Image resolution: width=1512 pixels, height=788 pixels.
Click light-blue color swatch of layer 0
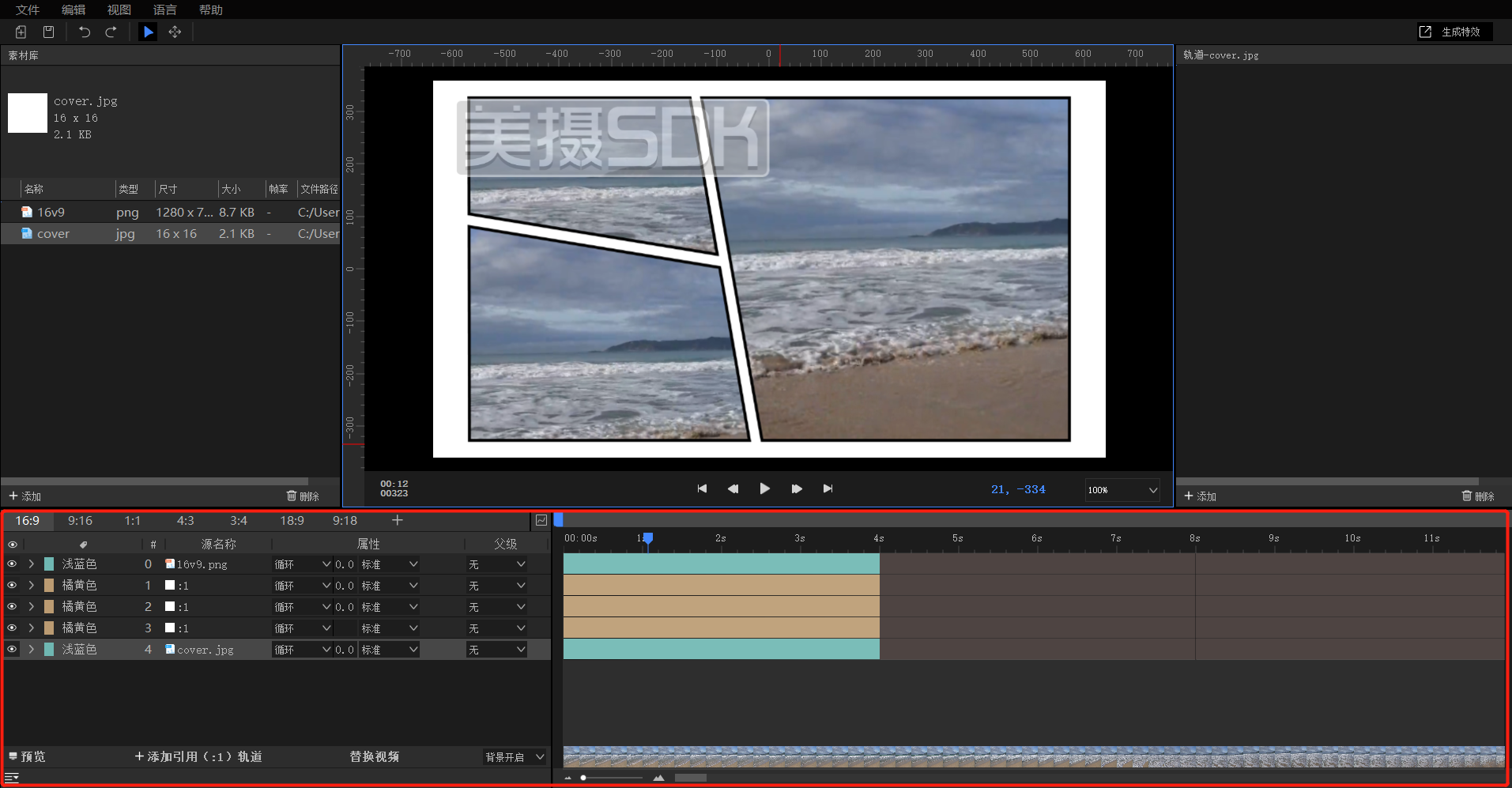49,564
